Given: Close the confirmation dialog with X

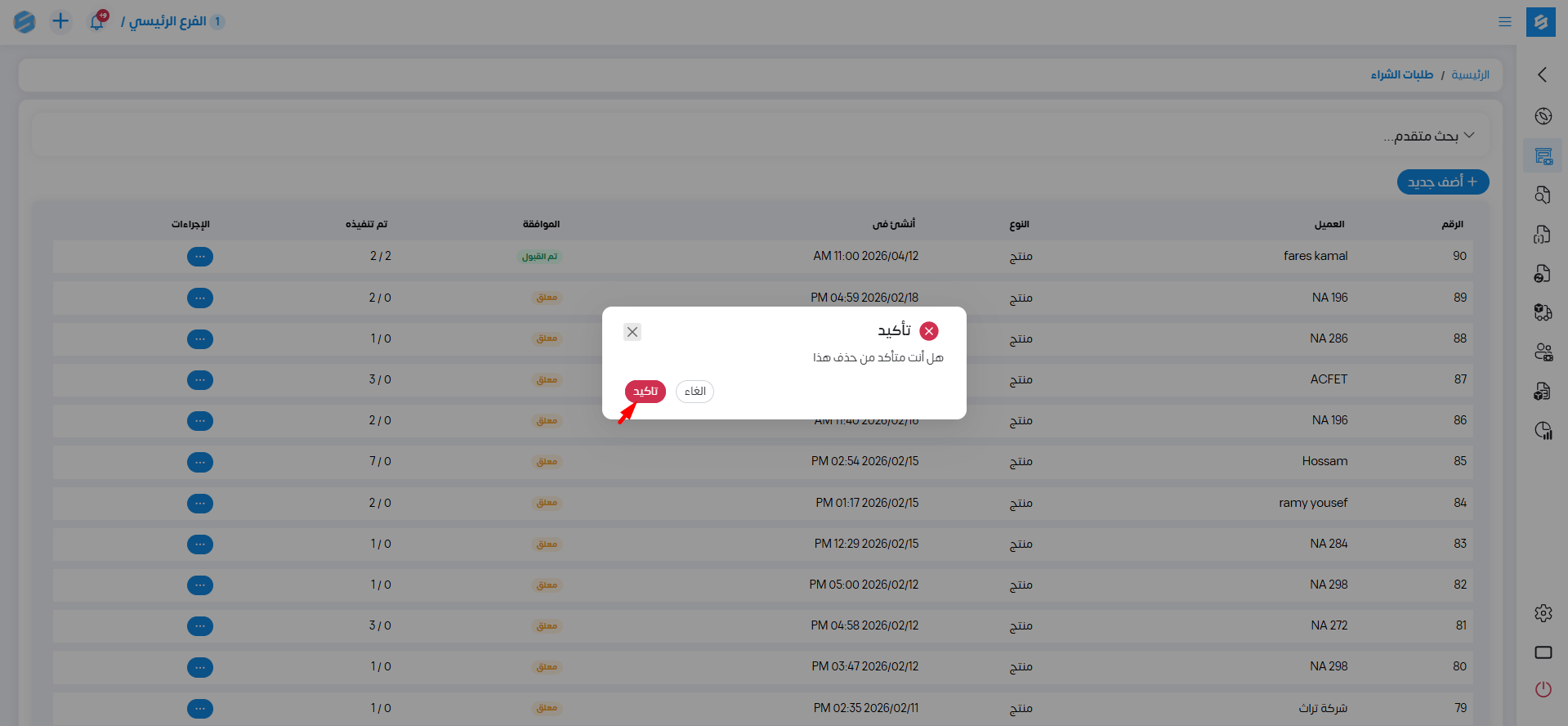Looking at the screenshot, I should click(x=632, y=332).
